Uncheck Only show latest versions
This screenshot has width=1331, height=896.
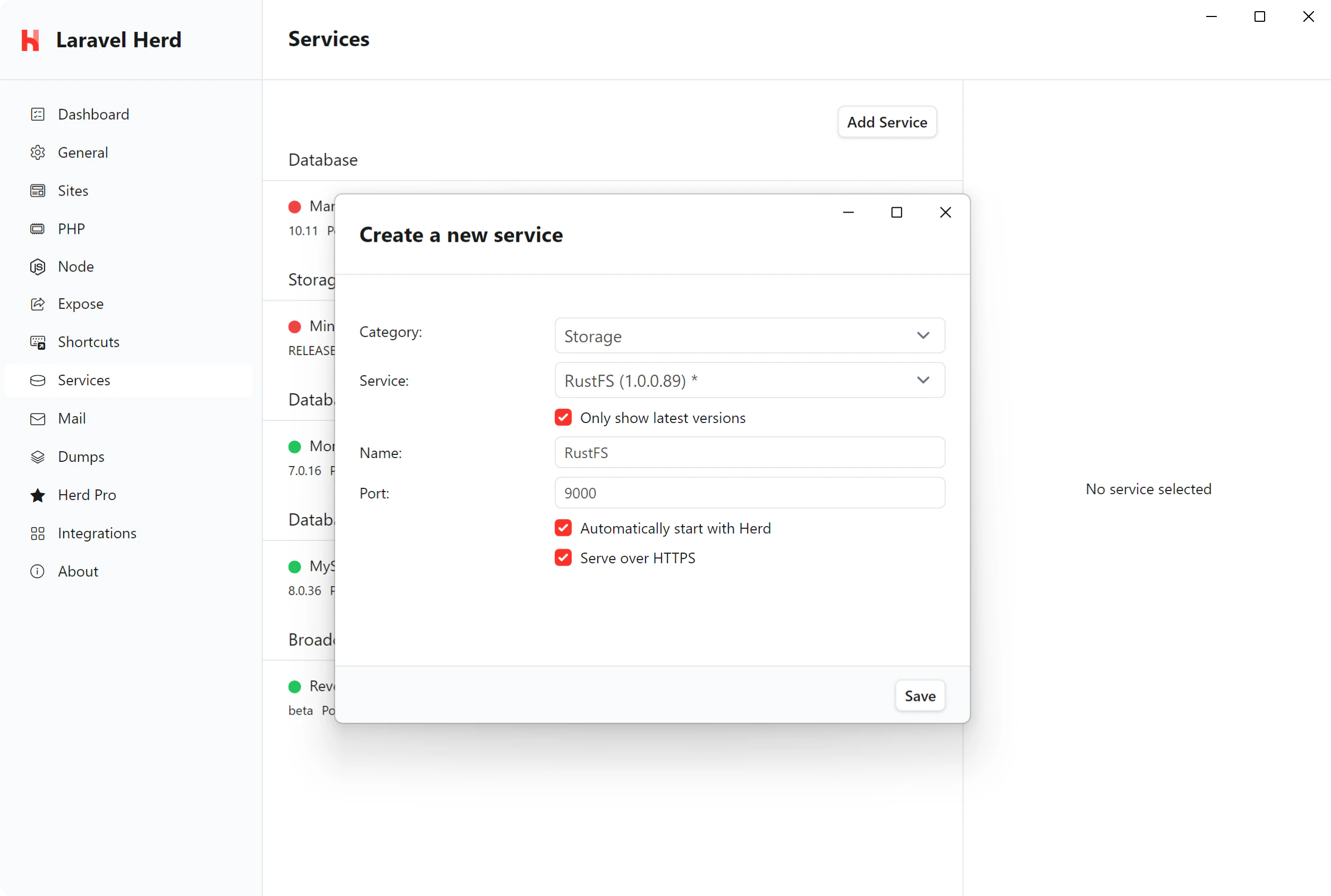(x=563, y=417)
